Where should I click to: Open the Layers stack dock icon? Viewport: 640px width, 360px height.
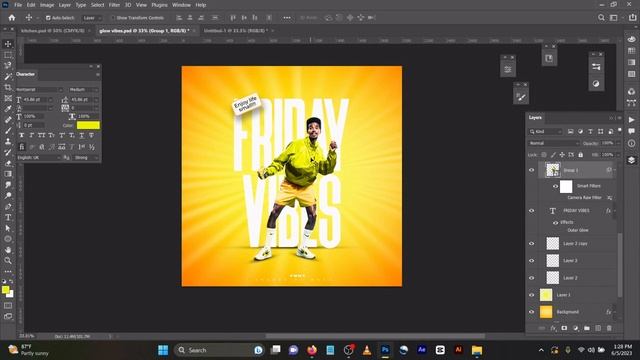[631, 160]
